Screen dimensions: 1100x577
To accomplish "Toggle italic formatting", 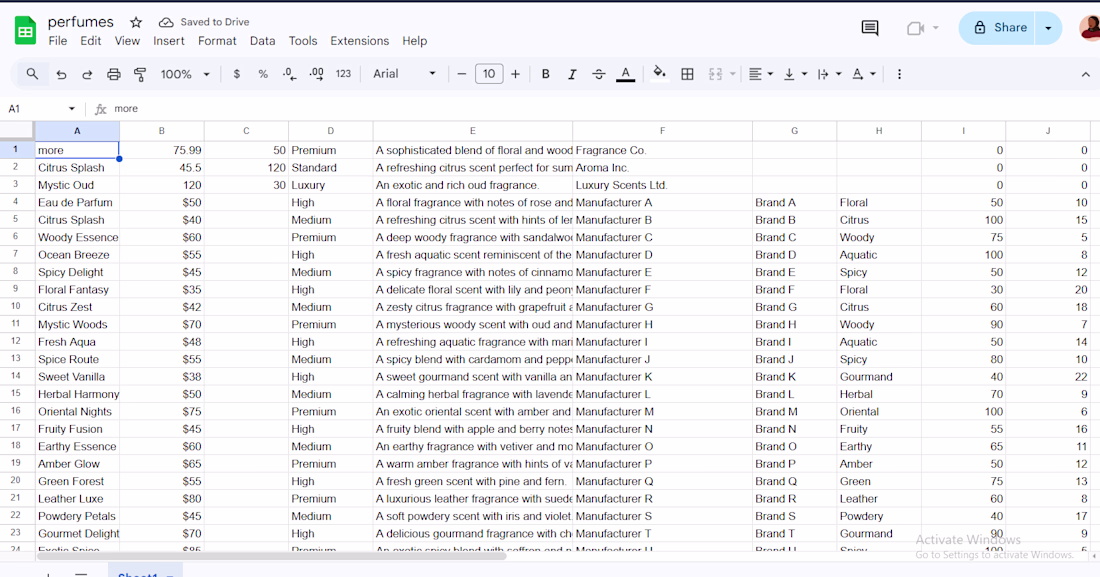I will tap(572, 74).
